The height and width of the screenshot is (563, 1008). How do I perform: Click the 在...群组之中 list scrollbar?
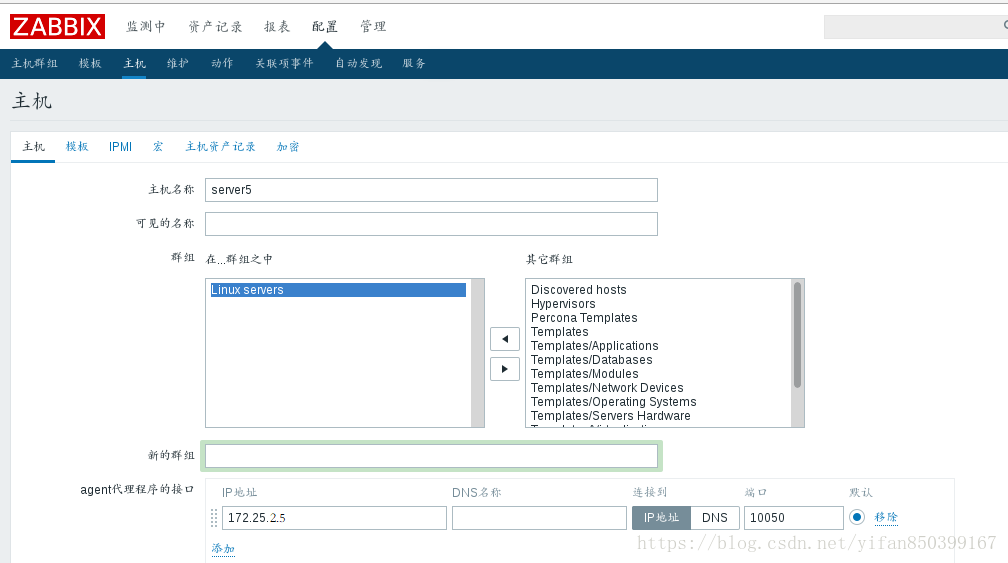pos(478,353)
